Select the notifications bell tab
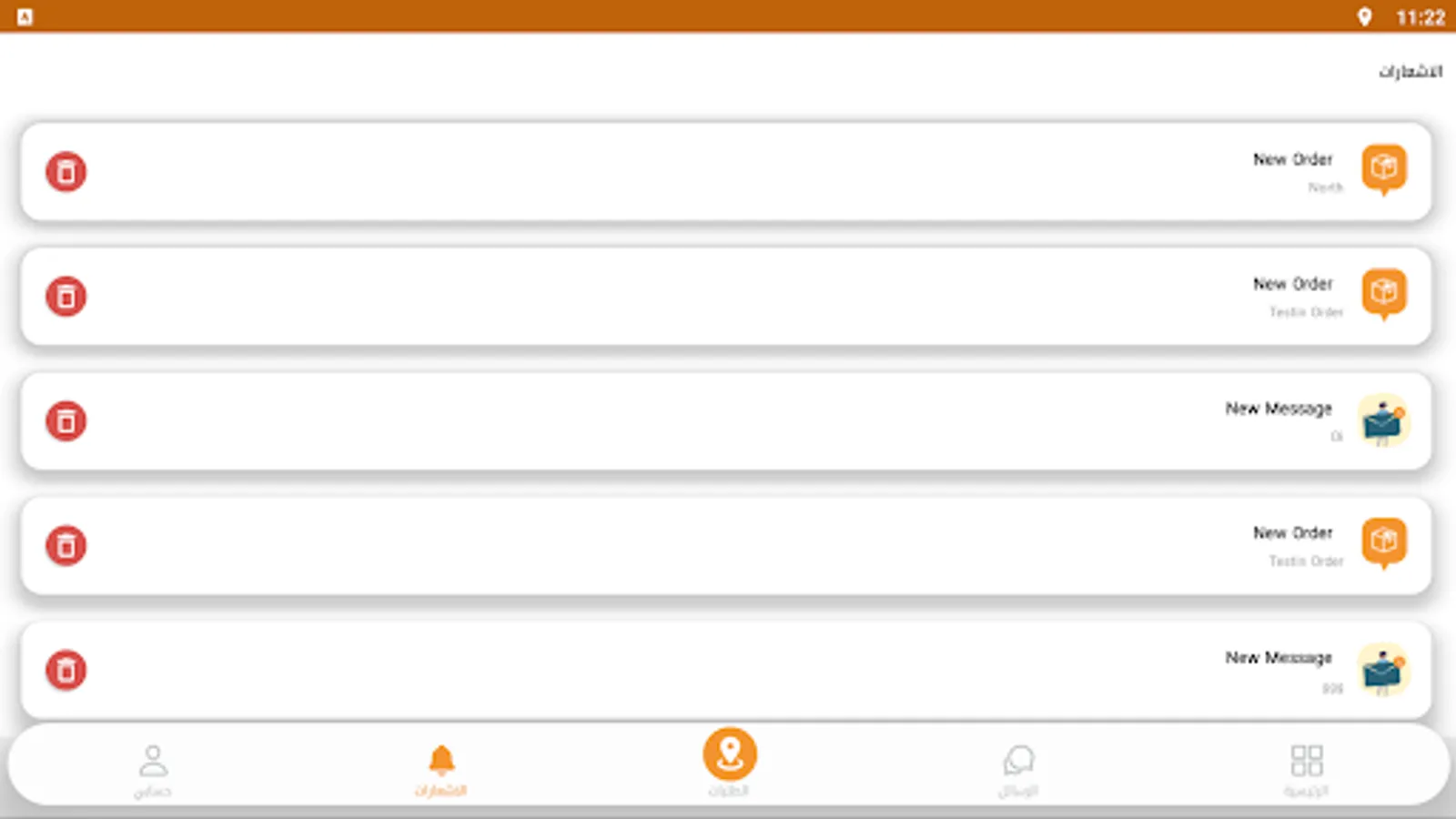The height and width of the screenshot is (819, 1456). [441, 771]
